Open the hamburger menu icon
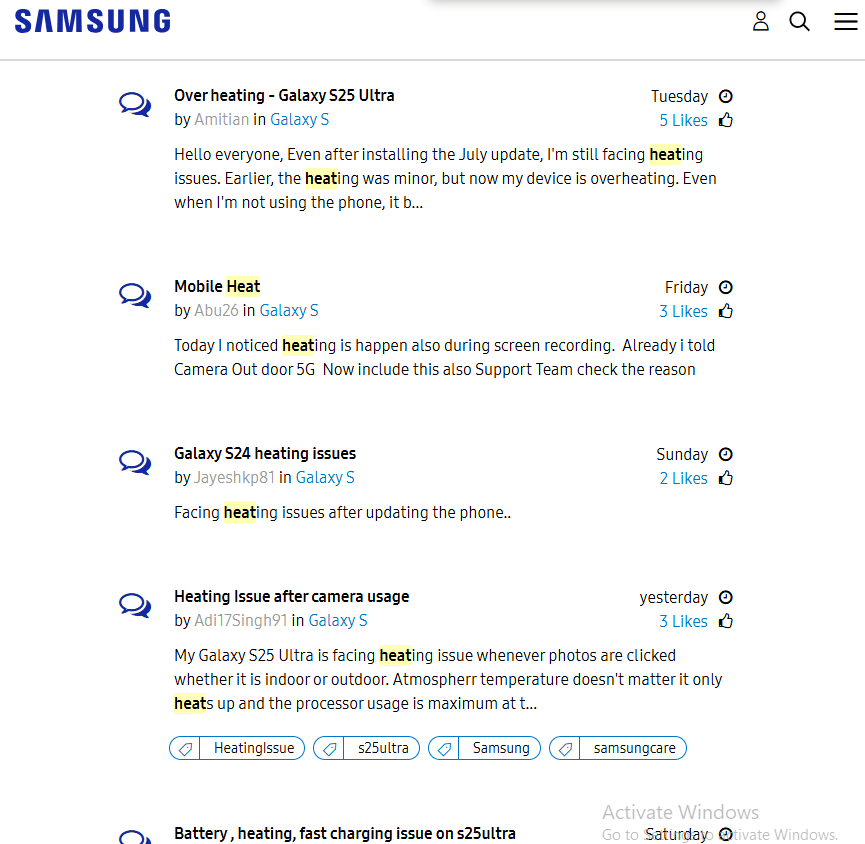This screenshot has width=865, height=844. [x=845, y=22]
